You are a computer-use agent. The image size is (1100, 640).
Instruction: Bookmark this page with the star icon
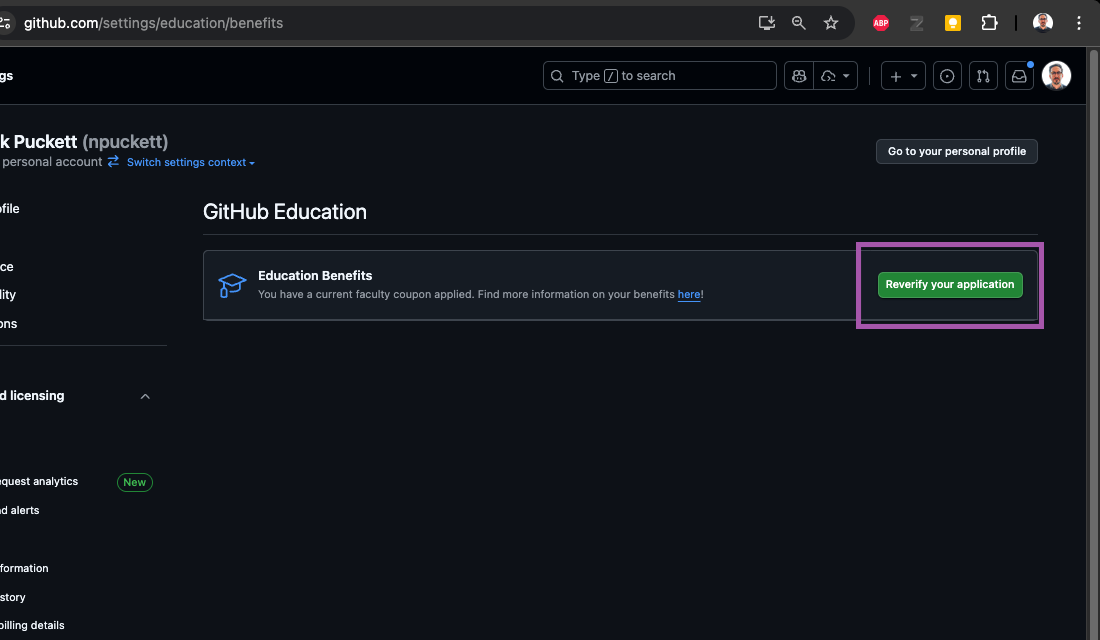[x=831, y=23]
